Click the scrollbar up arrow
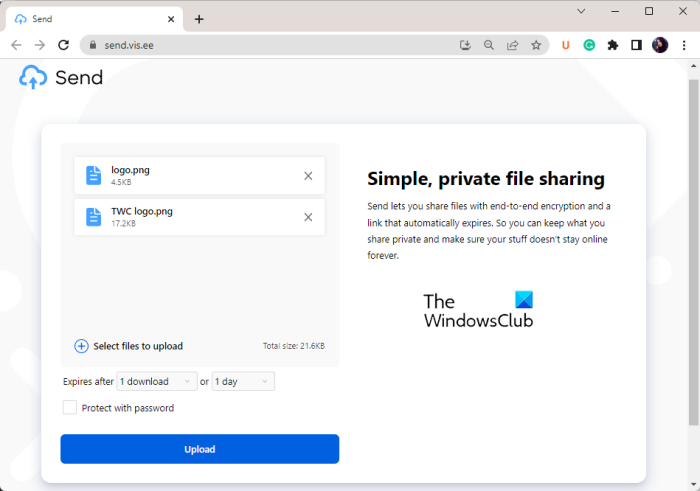This screenshot has height=491, width=700. coord(693,66)
